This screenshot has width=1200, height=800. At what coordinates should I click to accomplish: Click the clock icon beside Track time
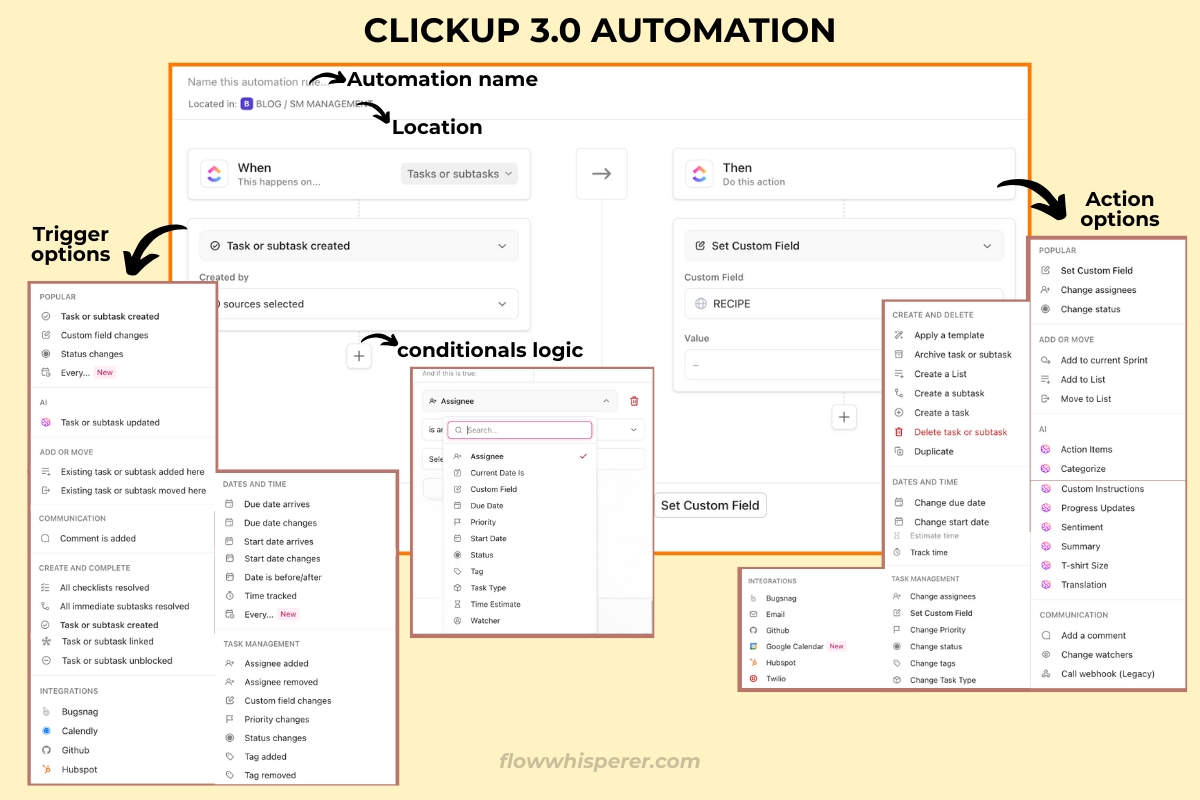click(x=898, y=552)
